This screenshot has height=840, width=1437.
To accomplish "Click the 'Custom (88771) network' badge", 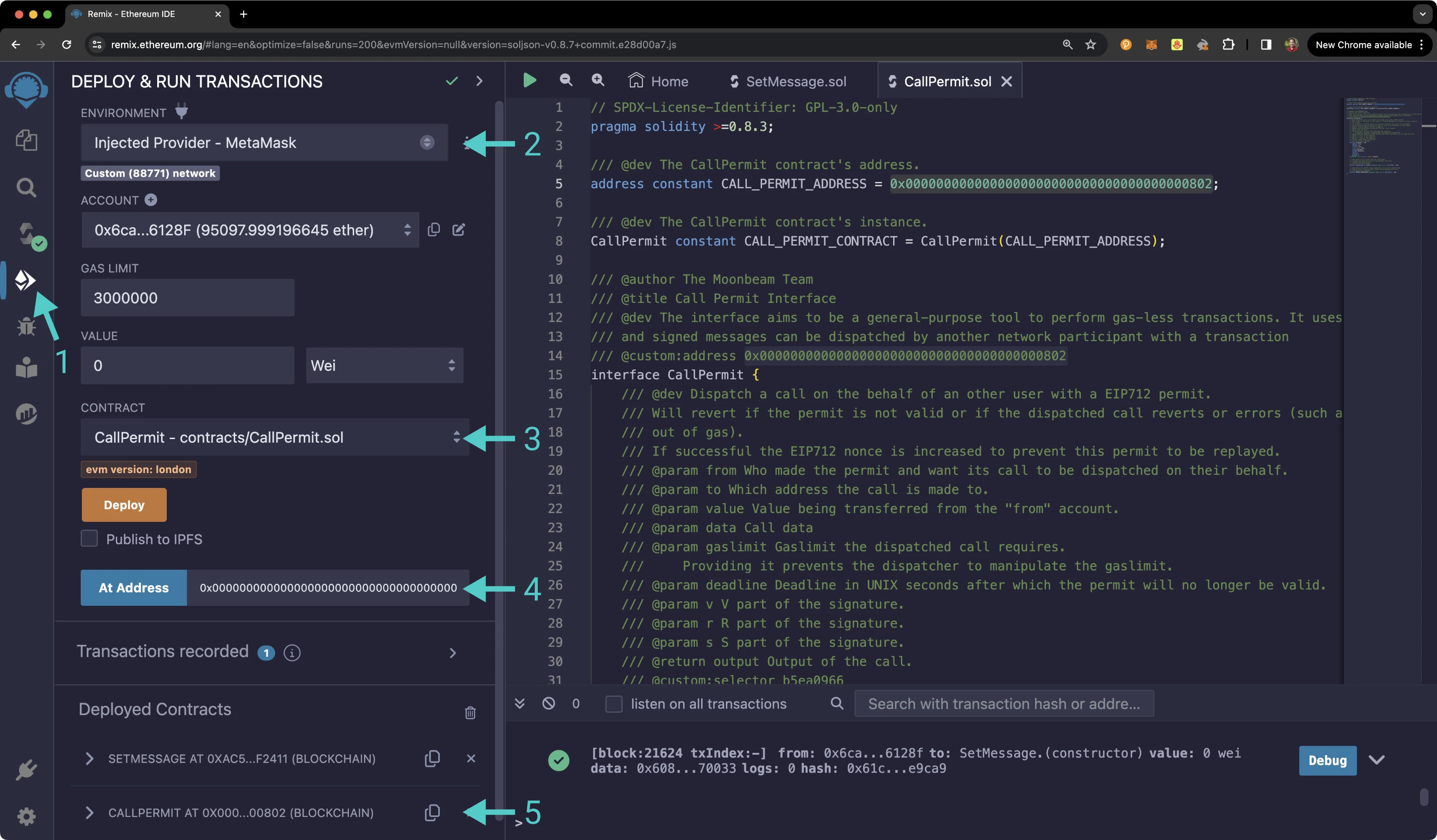I will 150,173.
